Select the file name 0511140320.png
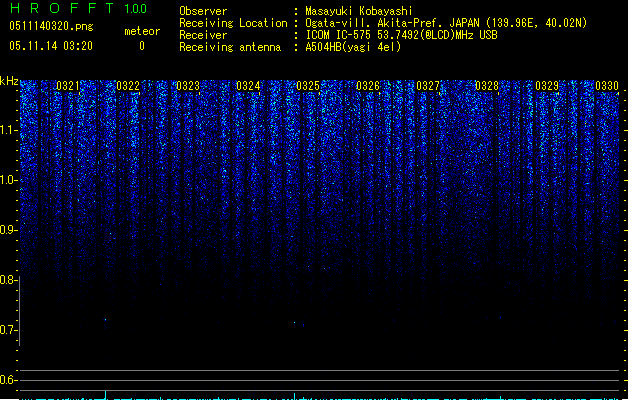Viewport: 629px width, 400px height. pos(51,26)
